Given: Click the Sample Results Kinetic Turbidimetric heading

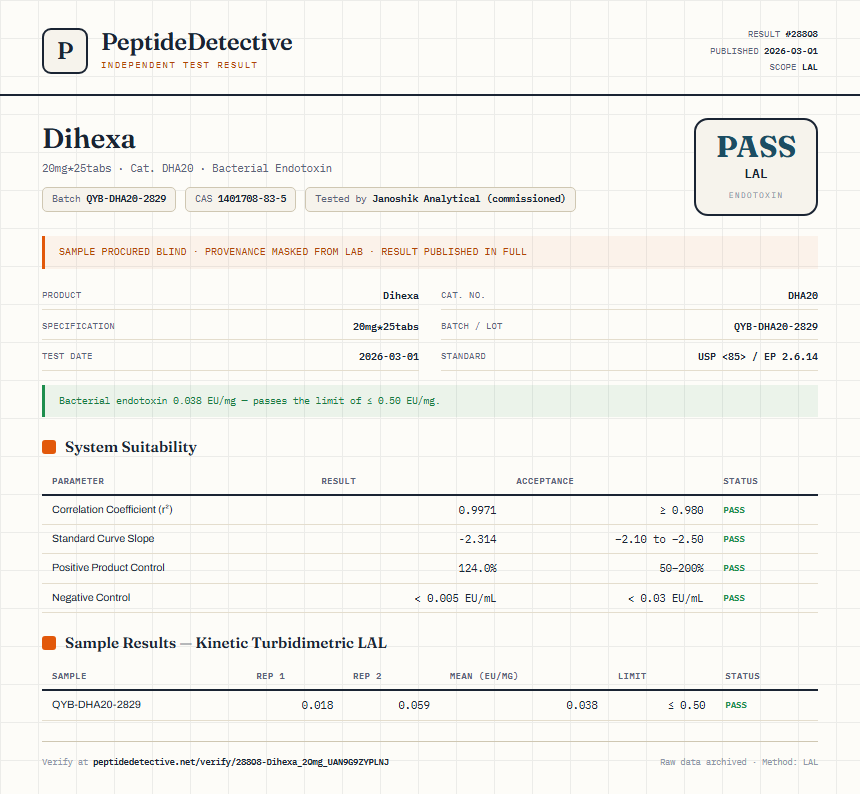Looking at the screenshot, I should click(226, 643).
